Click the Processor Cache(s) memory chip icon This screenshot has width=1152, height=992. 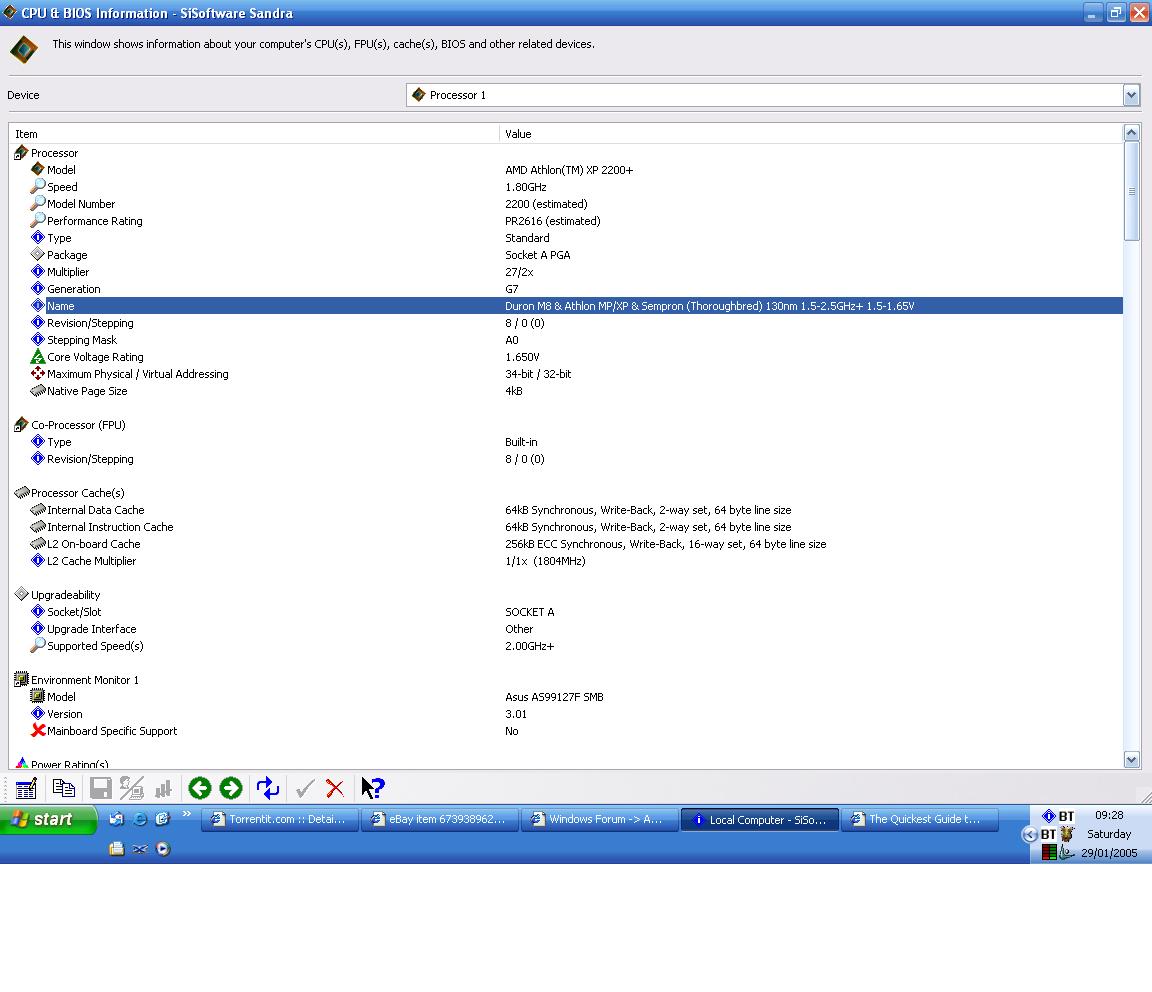21,492
